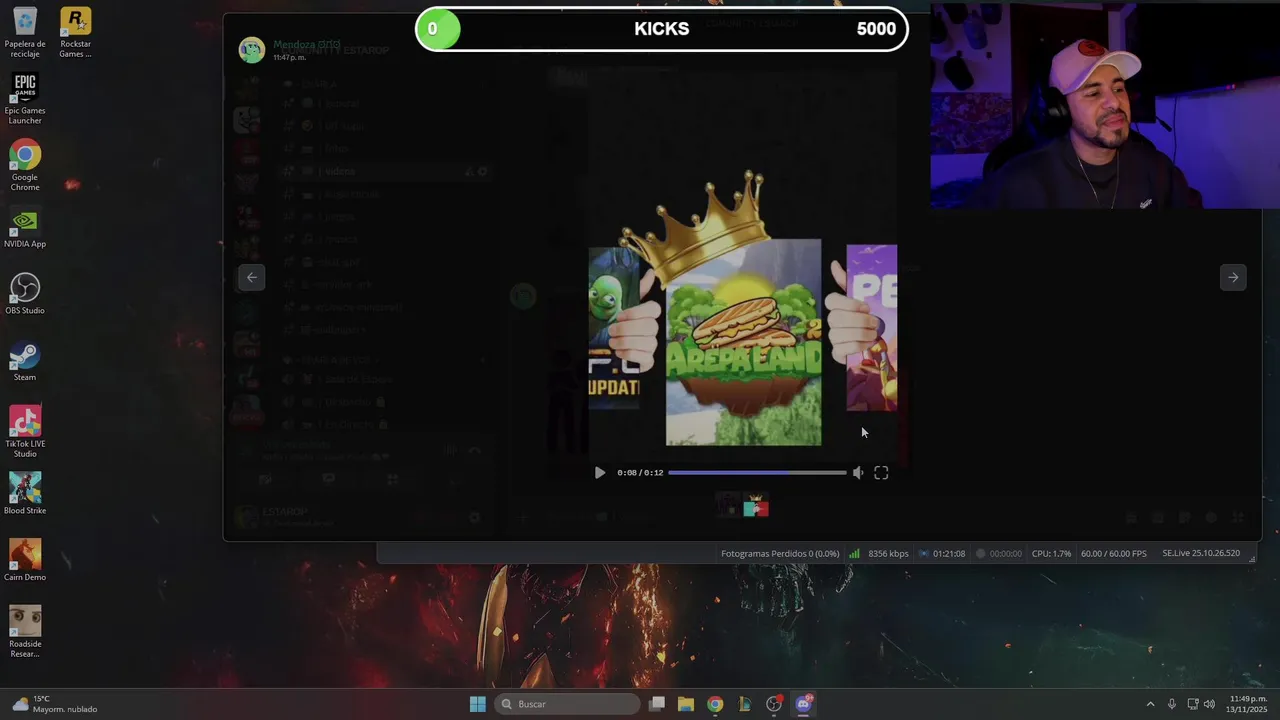Click the Buscar taskbar search box
This screenshot has height=720, width=1280.
tap(567, 704)
